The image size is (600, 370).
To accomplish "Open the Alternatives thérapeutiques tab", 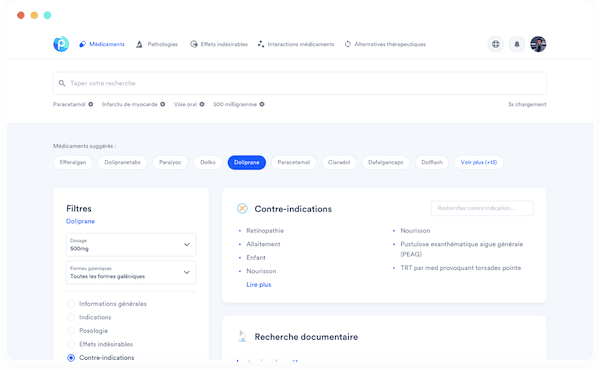I will pos(385,44).
